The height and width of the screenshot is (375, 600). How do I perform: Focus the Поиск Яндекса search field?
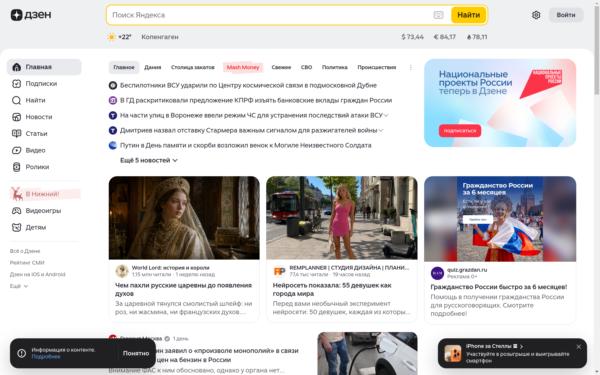coord(270,15)
